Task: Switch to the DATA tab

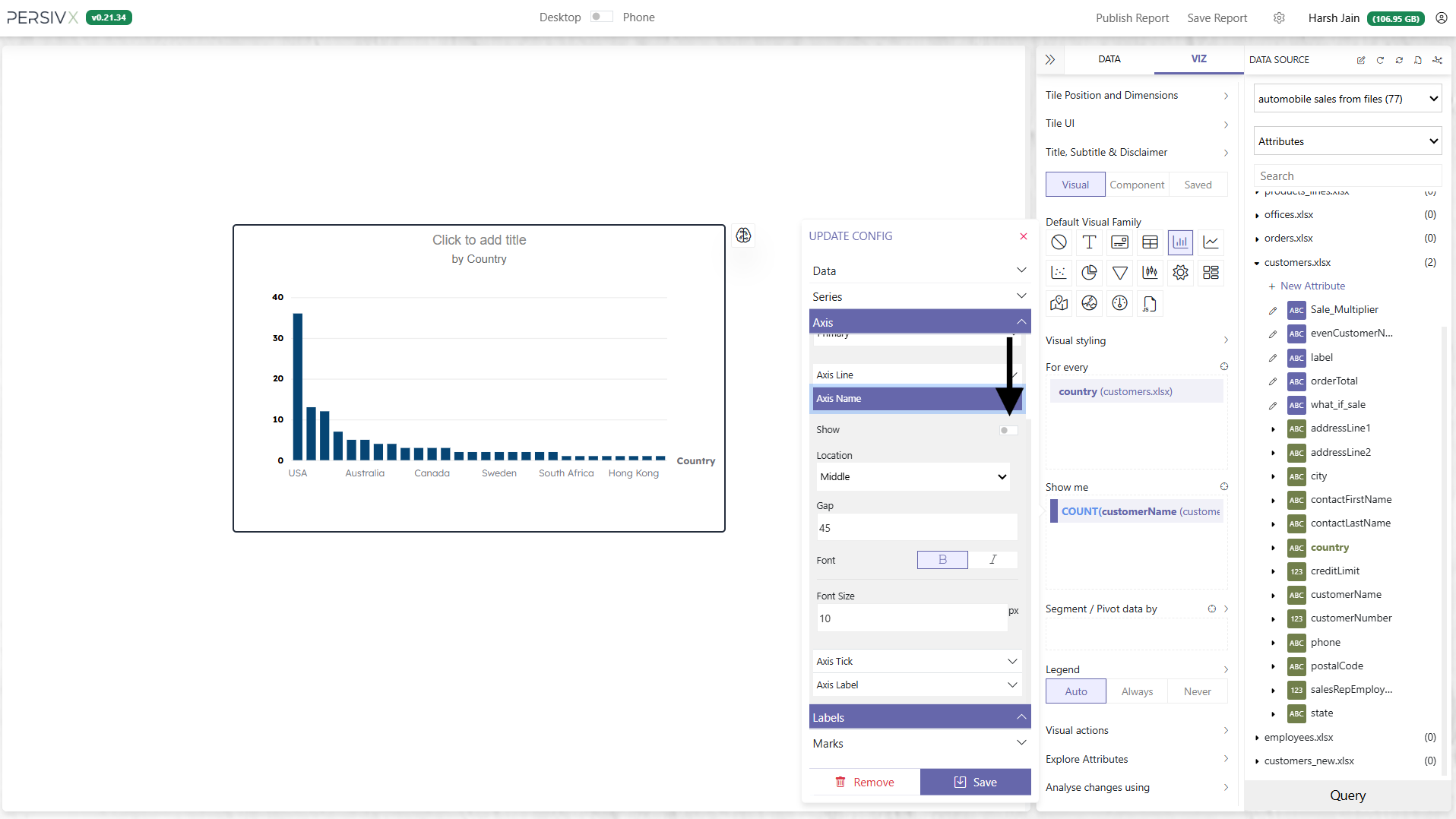Action: point(1109,59)
